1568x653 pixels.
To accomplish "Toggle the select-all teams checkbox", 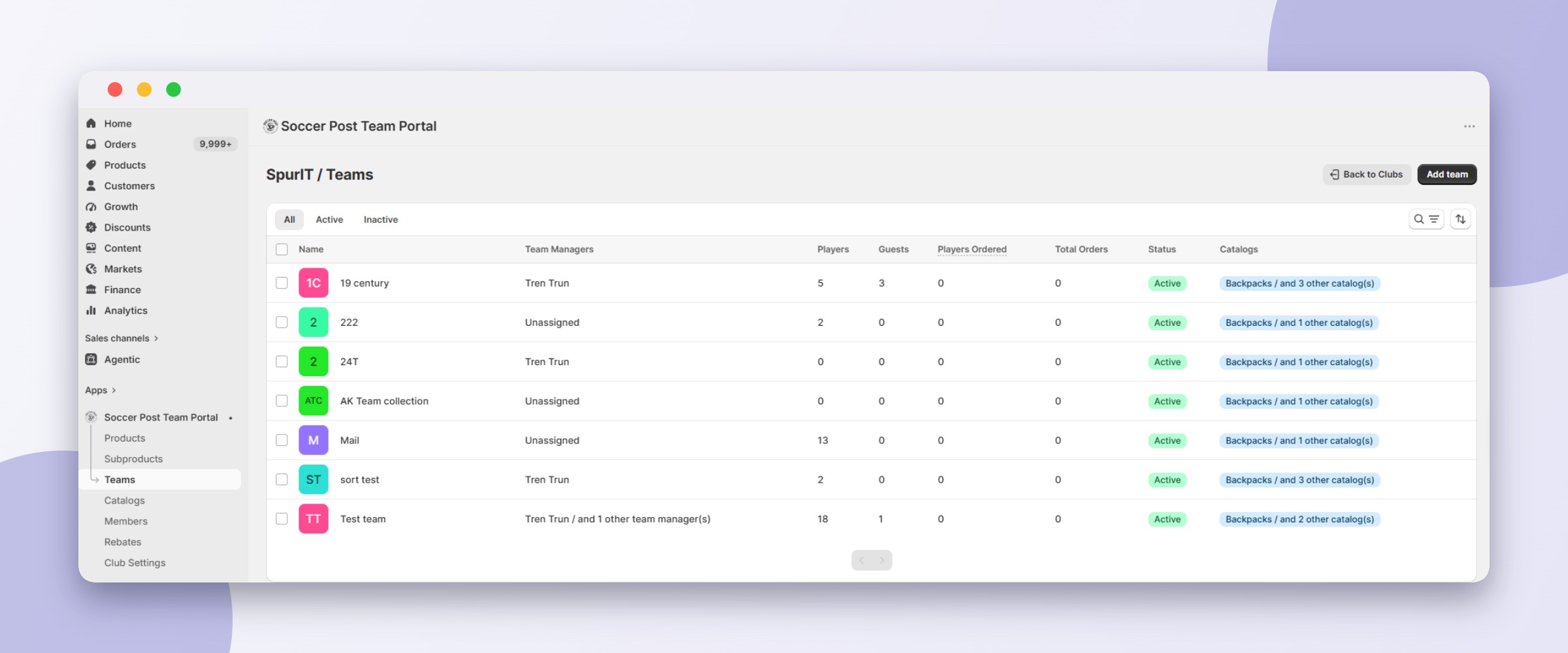I will (x=282, y=249).
